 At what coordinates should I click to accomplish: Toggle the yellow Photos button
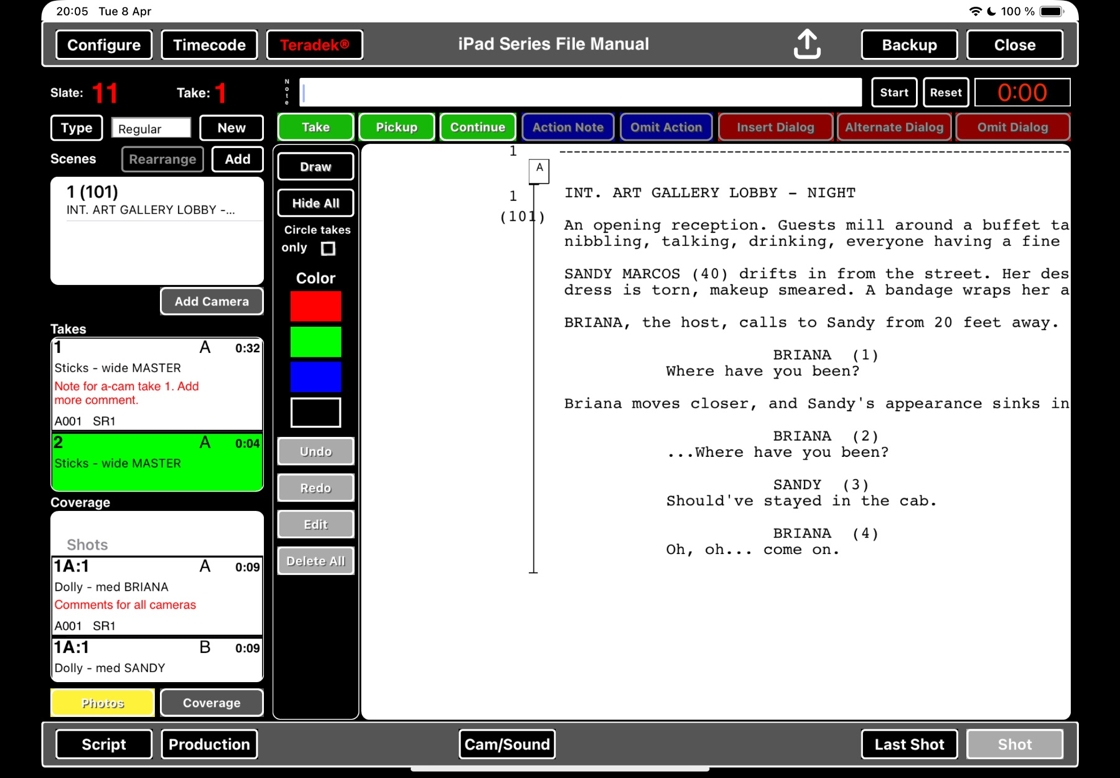point(103,703)
